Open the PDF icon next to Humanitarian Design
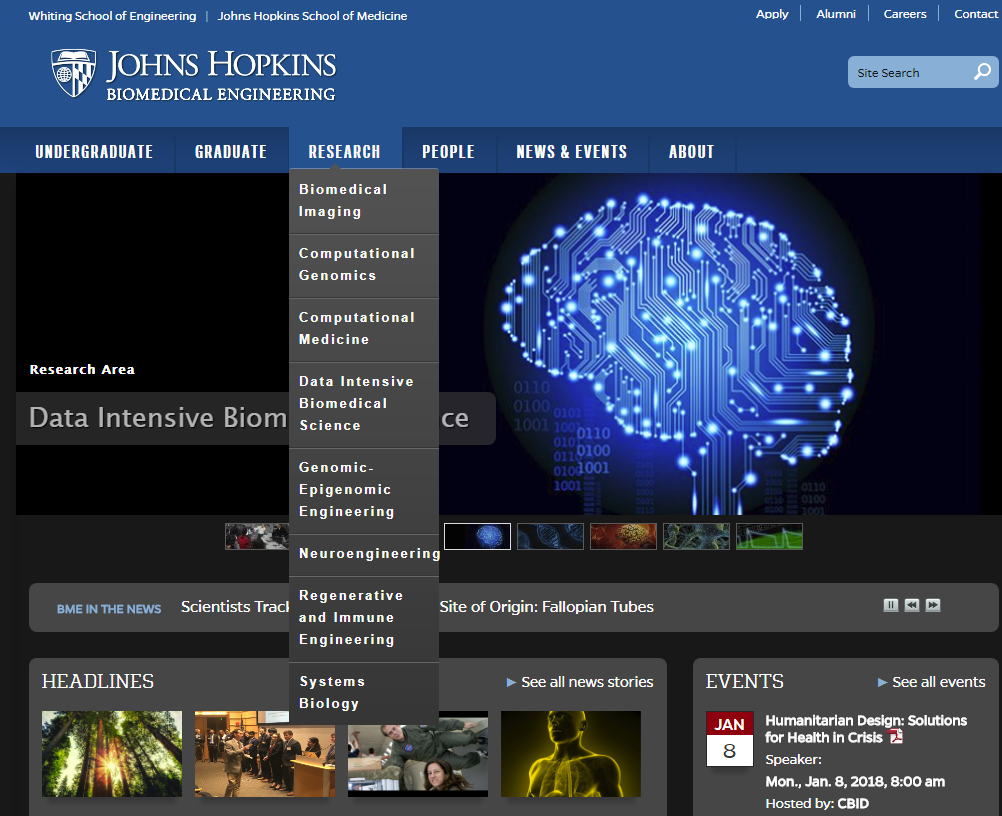The width and height of the screenshot is (1002, 816). (896, 737)
